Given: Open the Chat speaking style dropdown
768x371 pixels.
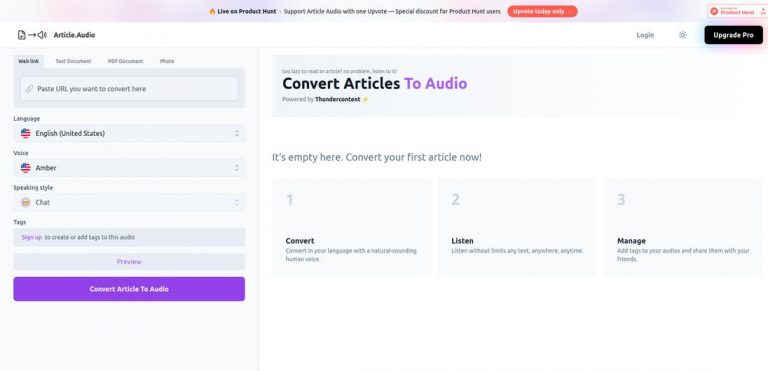Looking at the screenshot, I should [129, 202].
